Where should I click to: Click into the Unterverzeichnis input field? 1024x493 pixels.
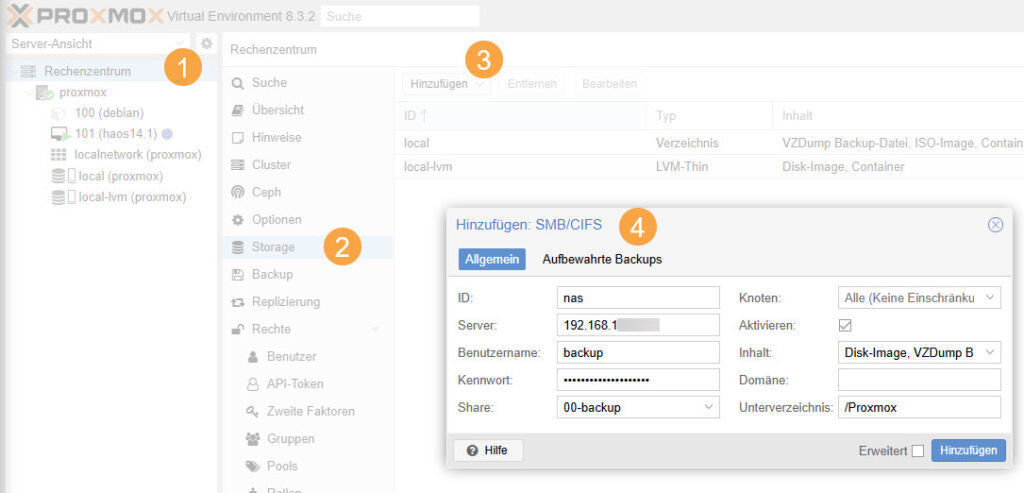919,407
